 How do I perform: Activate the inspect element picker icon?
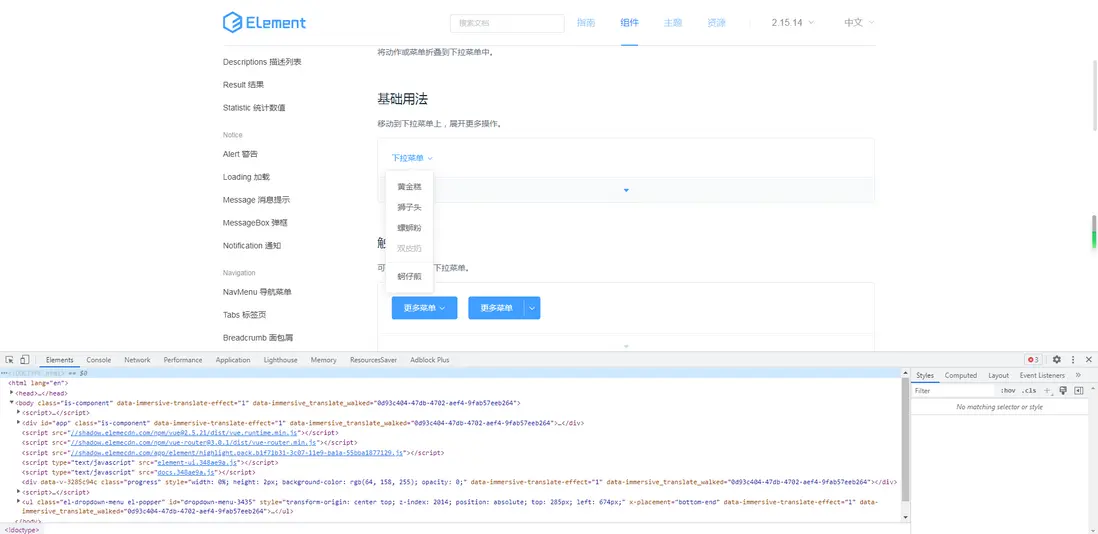tap(10, 360)
